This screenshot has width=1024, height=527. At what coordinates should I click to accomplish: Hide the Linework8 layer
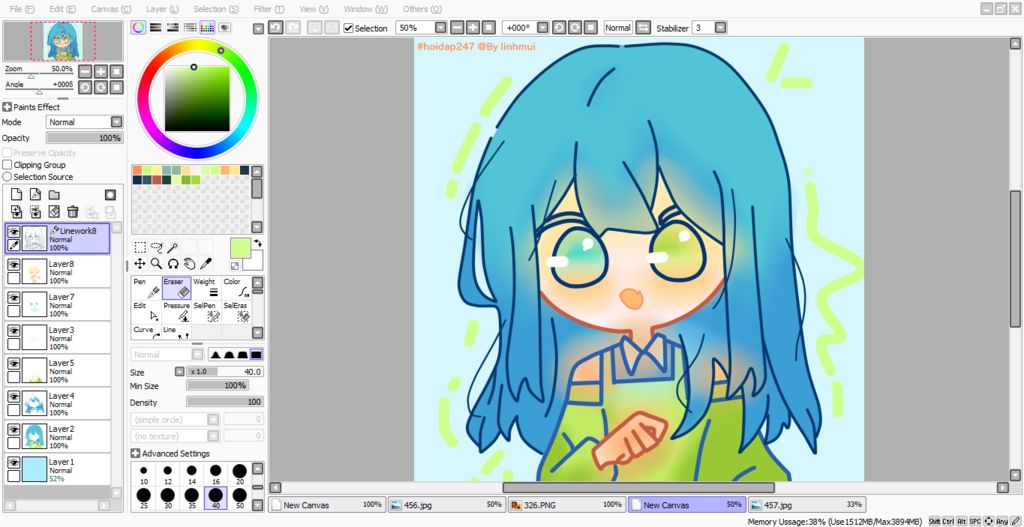tap(13, 231)
